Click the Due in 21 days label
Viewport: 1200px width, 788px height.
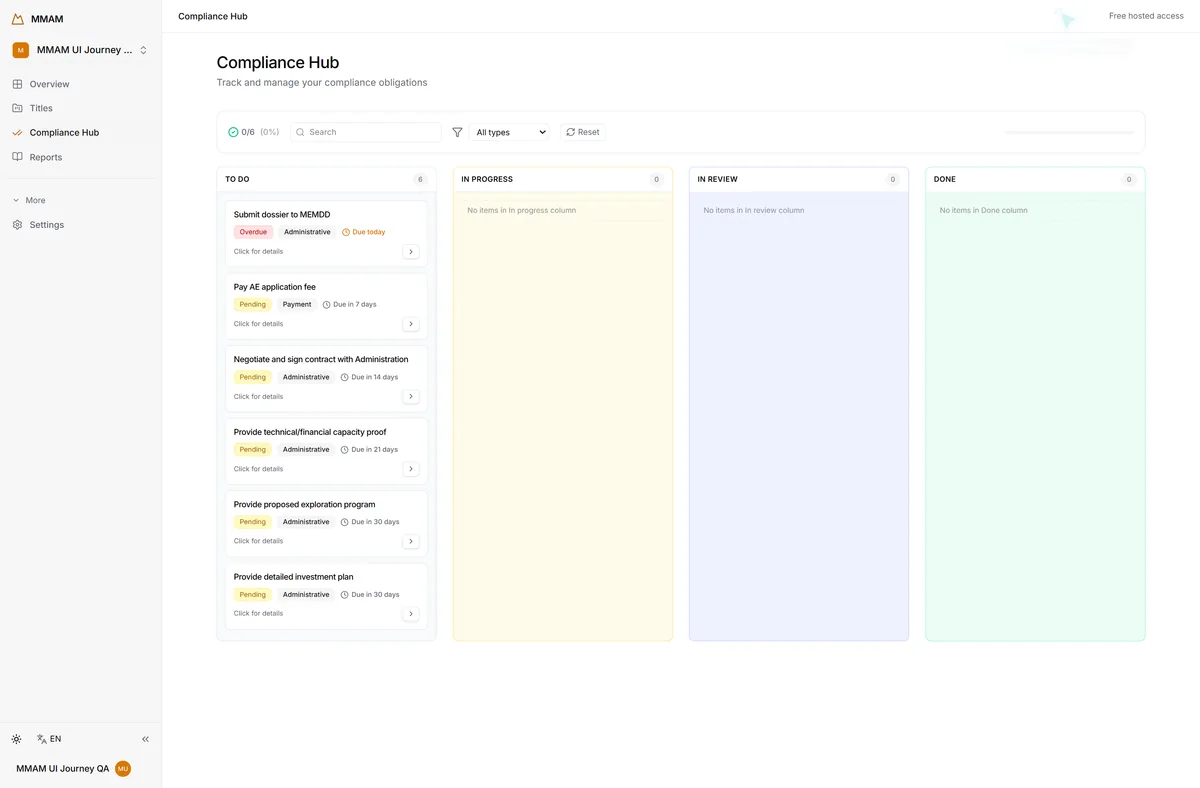point(369,449)
